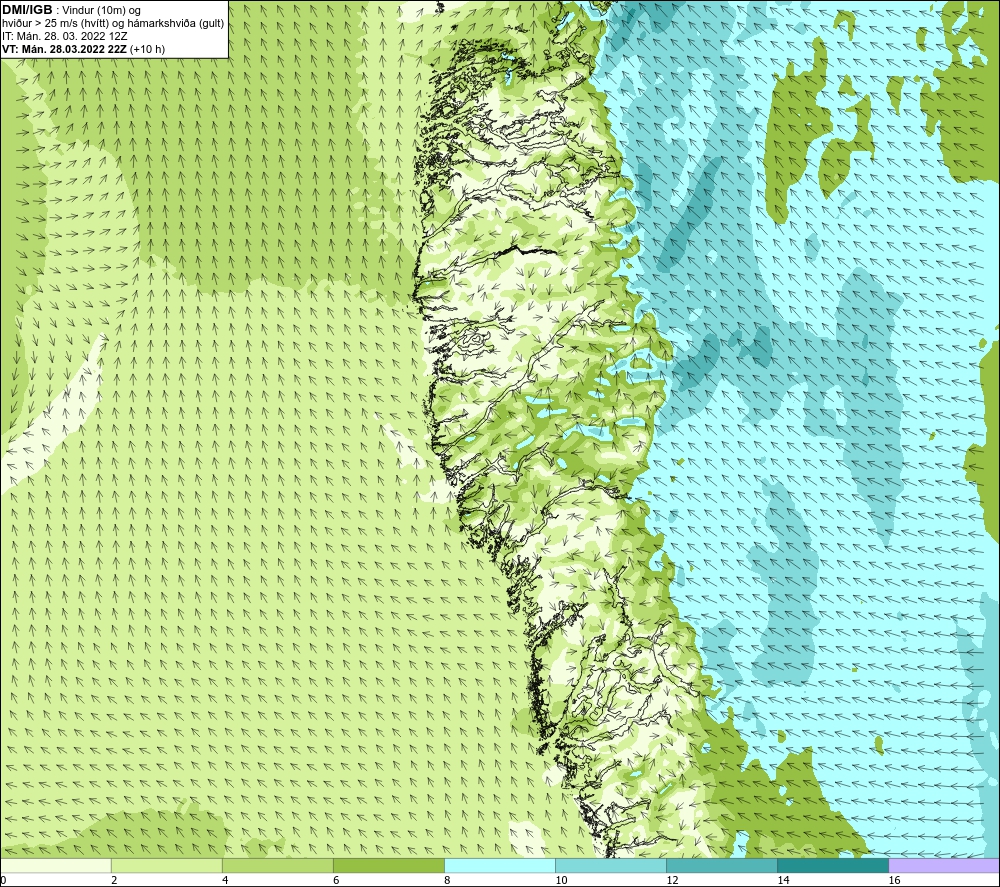Click the legend label "10"

click(x=561, y=880)
